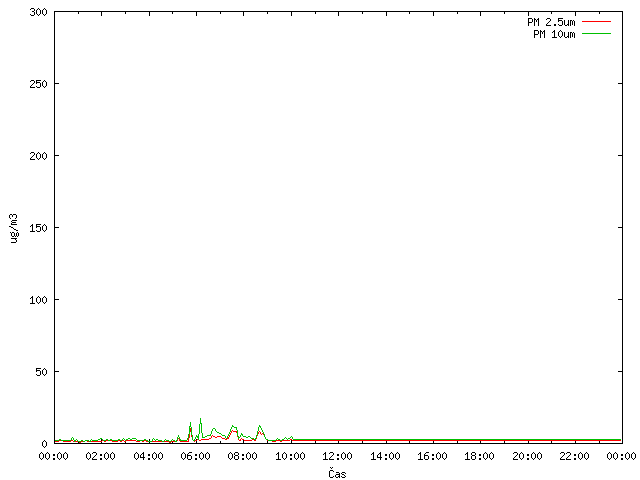640x480 pixels.
Task: Click the 14:00 time label
Action: (x=385, y=456)
